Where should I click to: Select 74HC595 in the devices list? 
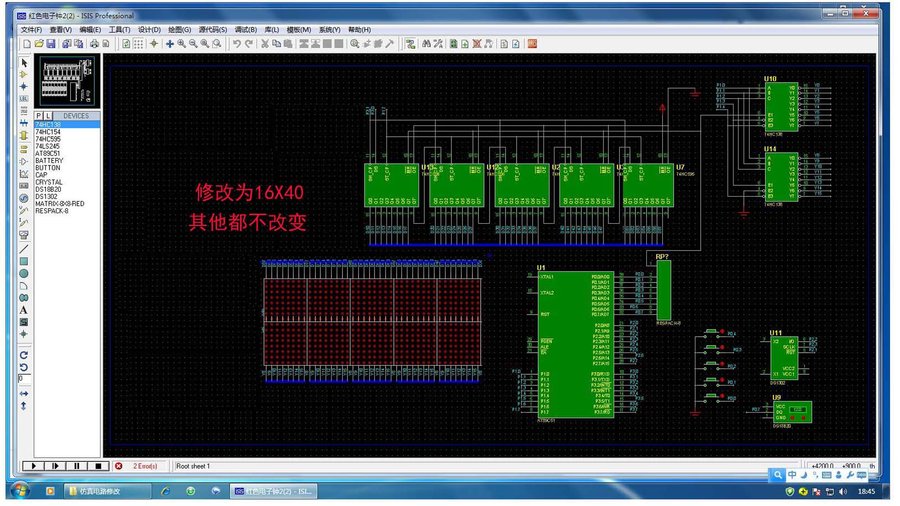[50, 138]
